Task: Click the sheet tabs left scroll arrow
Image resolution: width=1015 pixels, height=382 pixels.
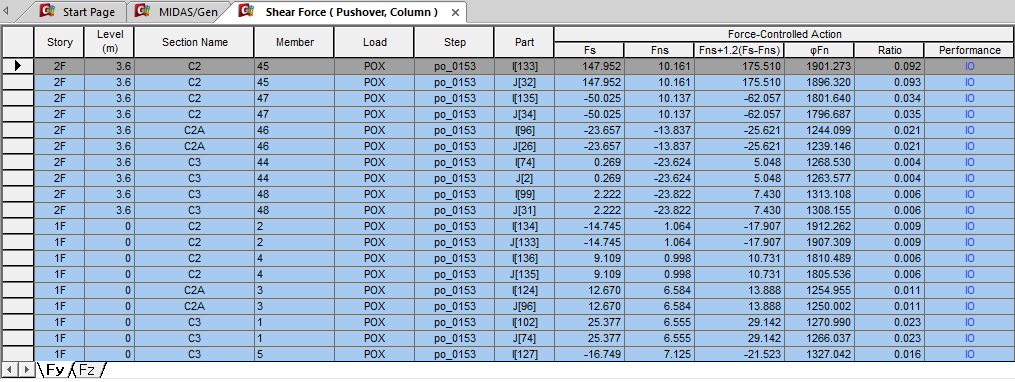Action: pyautogui.click(x=9, y=369)
